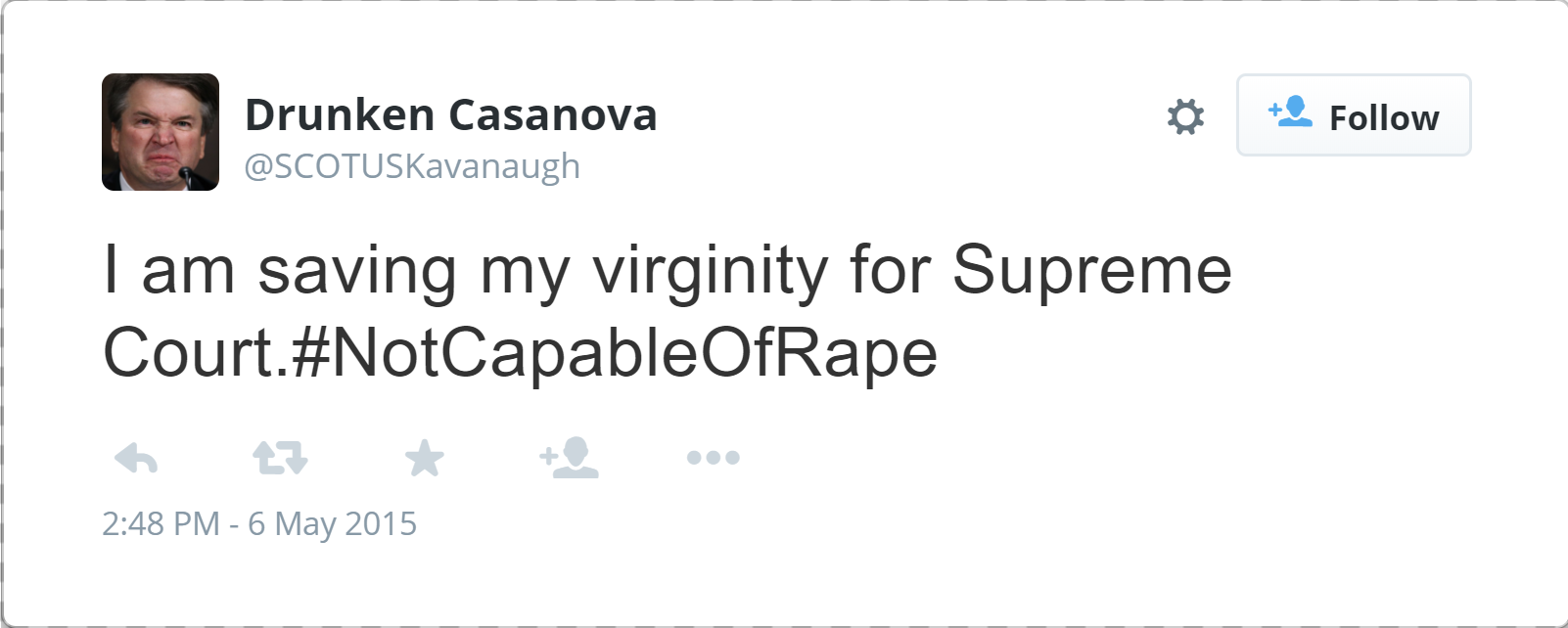Retweet this tweet

tap(280, 458)
